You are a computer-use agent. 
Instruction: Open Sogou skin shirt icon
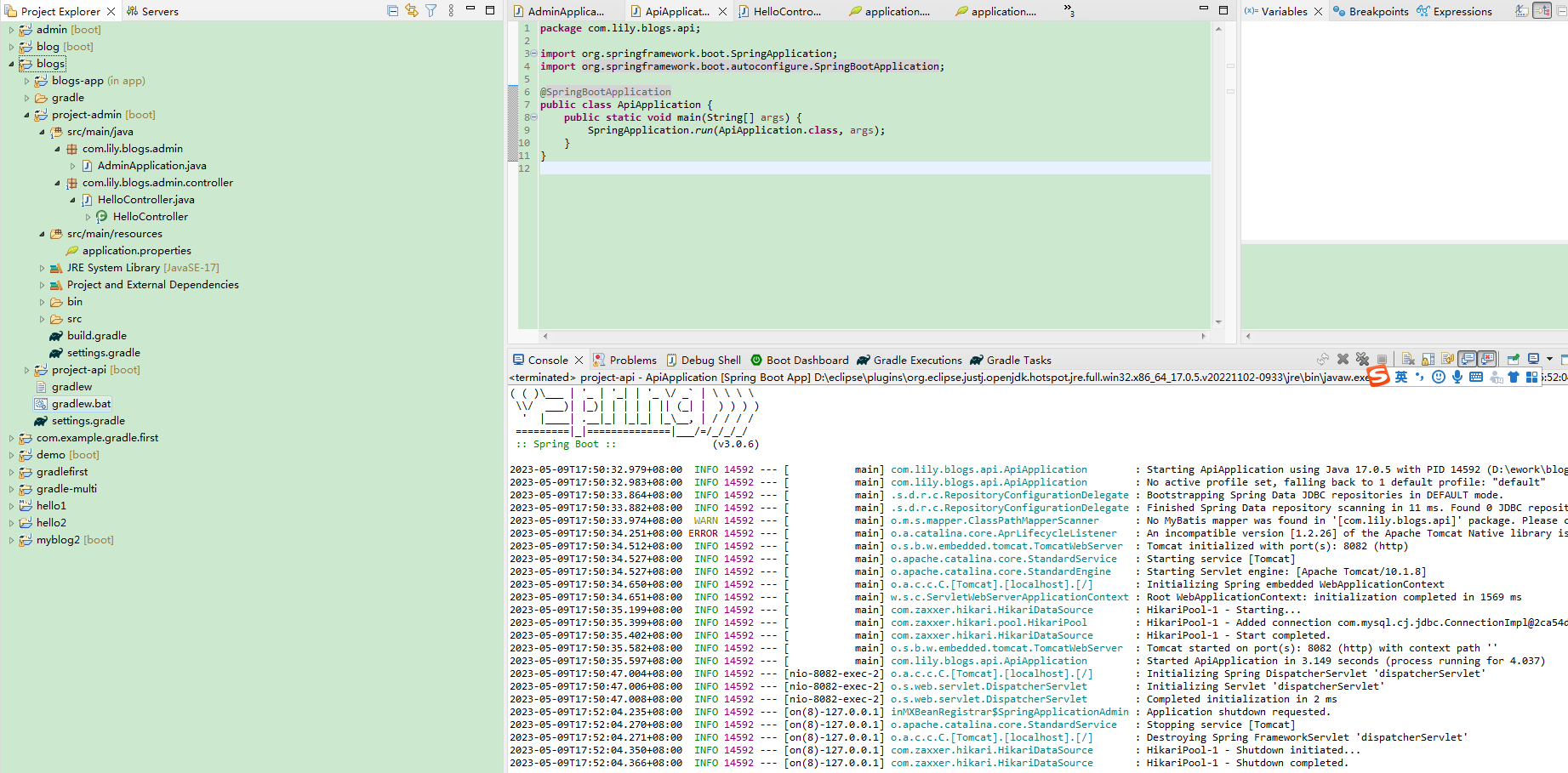[1514, 377]
